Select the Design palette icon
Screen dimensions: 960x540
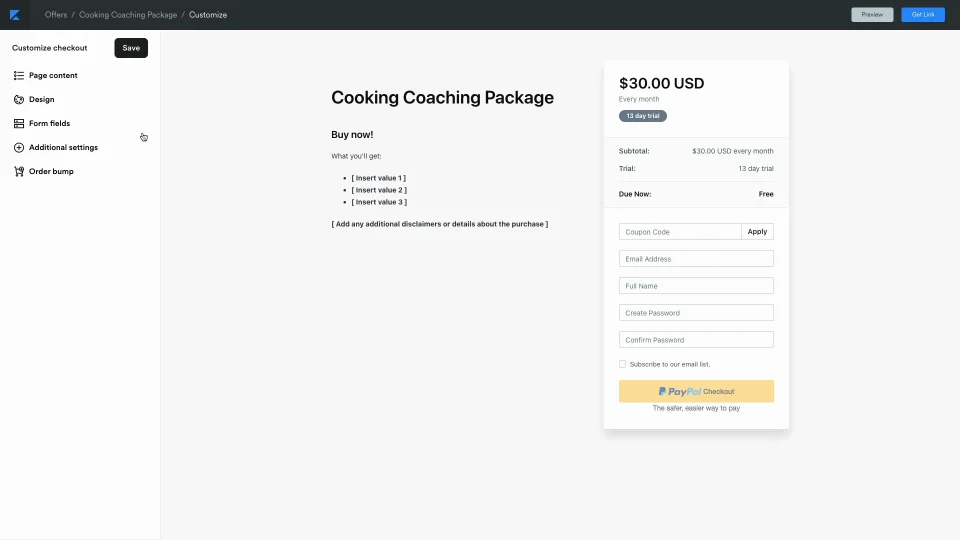[19, 99]
